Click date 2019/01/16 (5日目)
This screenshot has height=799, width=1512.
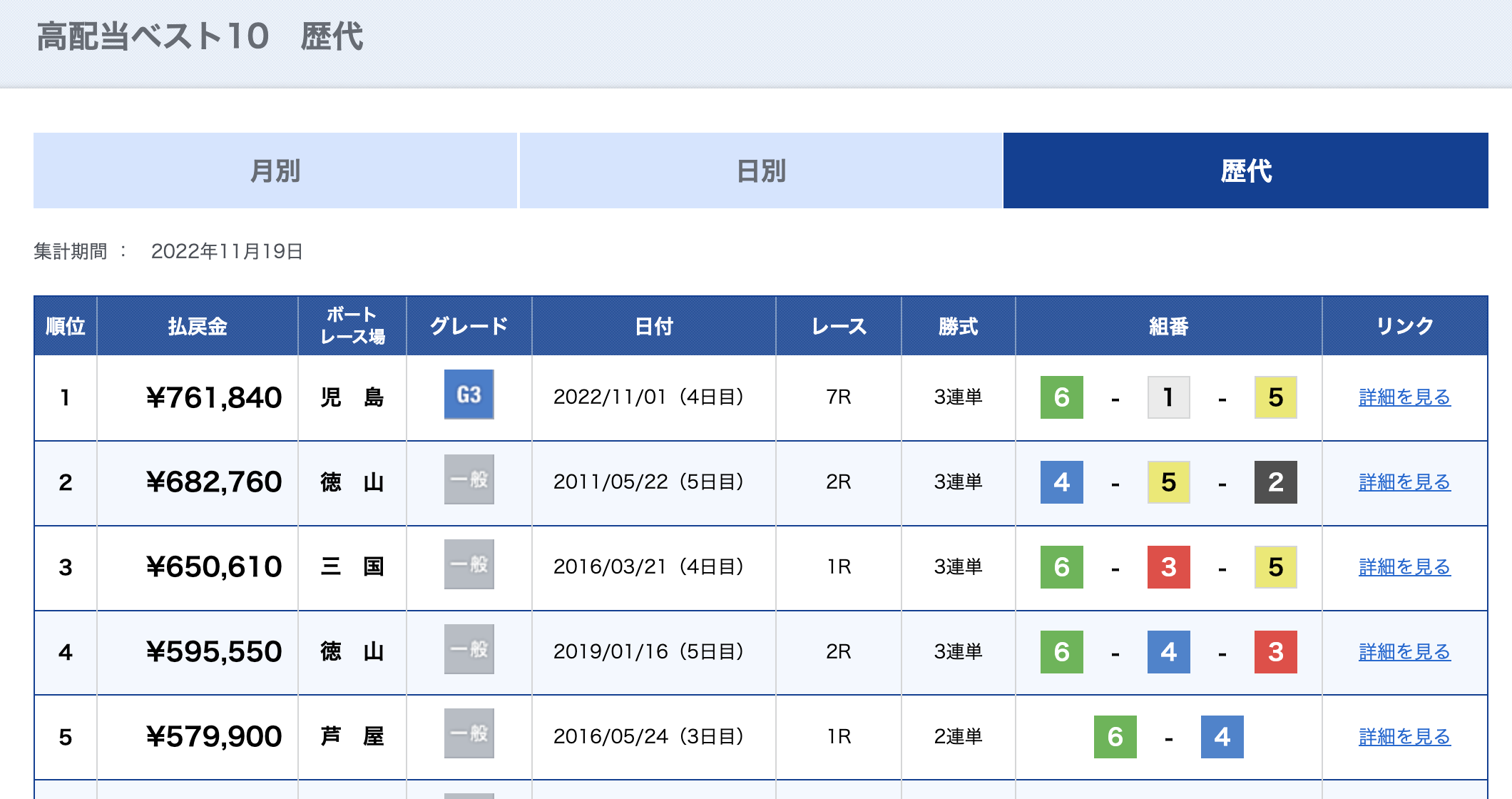coord(648,652)
